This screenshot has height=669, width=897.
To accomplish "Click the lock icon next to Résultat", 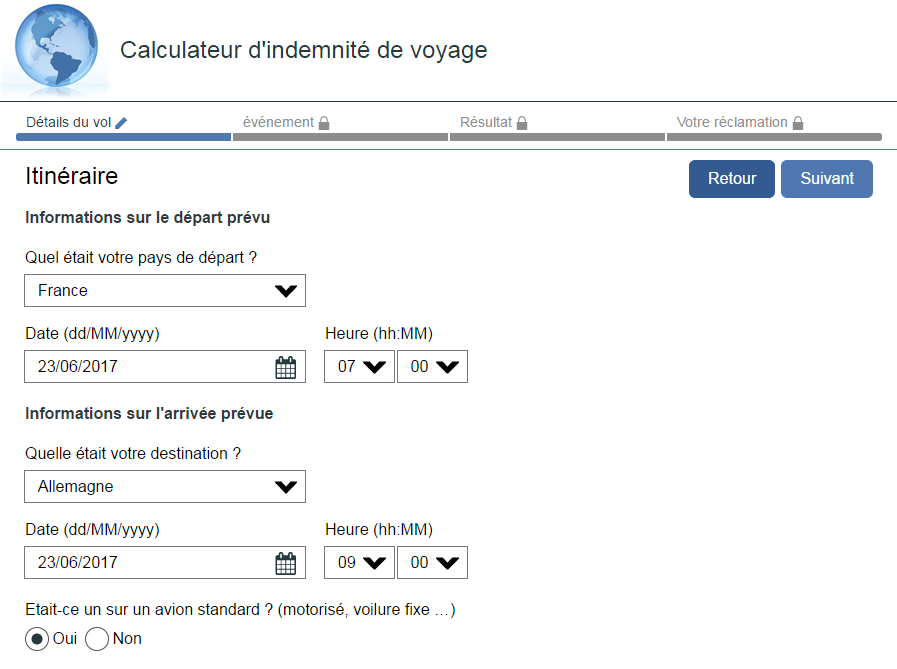I will pyautogui.click(x=522, y=123).
